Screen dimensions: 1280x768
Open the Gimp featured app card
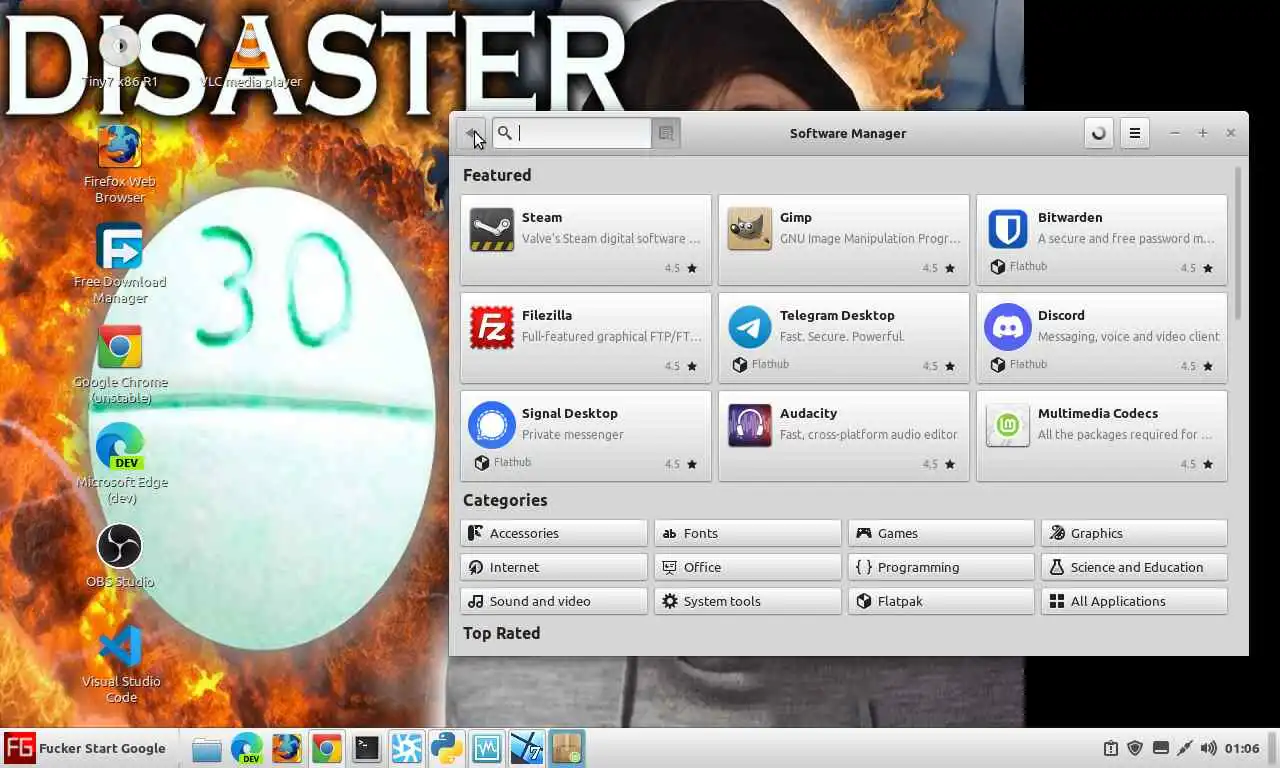pos(844,240)
